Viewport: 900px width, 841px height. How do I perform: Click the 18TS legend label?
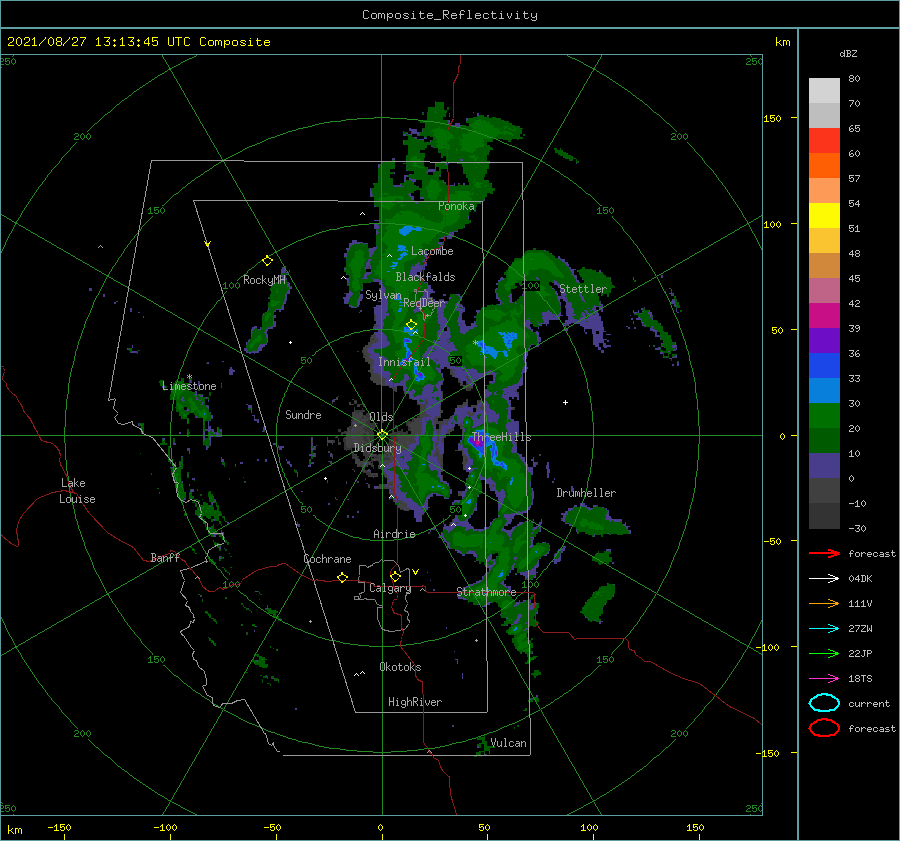[860, 679]
